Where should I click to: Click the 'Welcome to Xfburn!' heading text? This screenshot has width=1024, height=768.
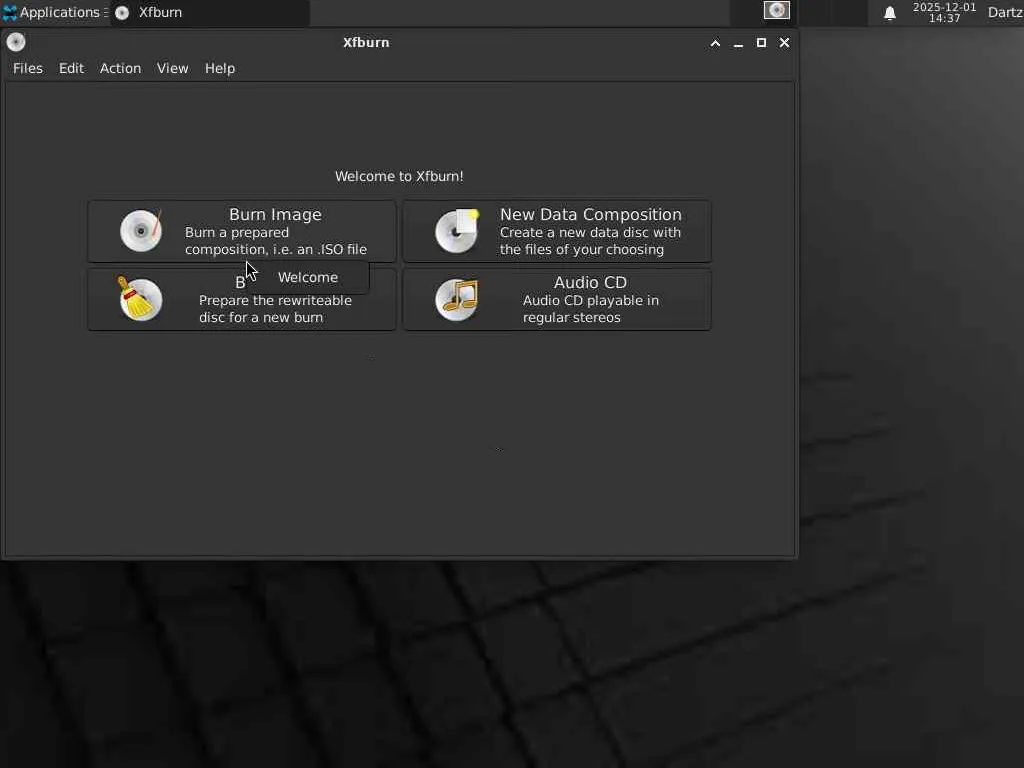click(399, 176)
